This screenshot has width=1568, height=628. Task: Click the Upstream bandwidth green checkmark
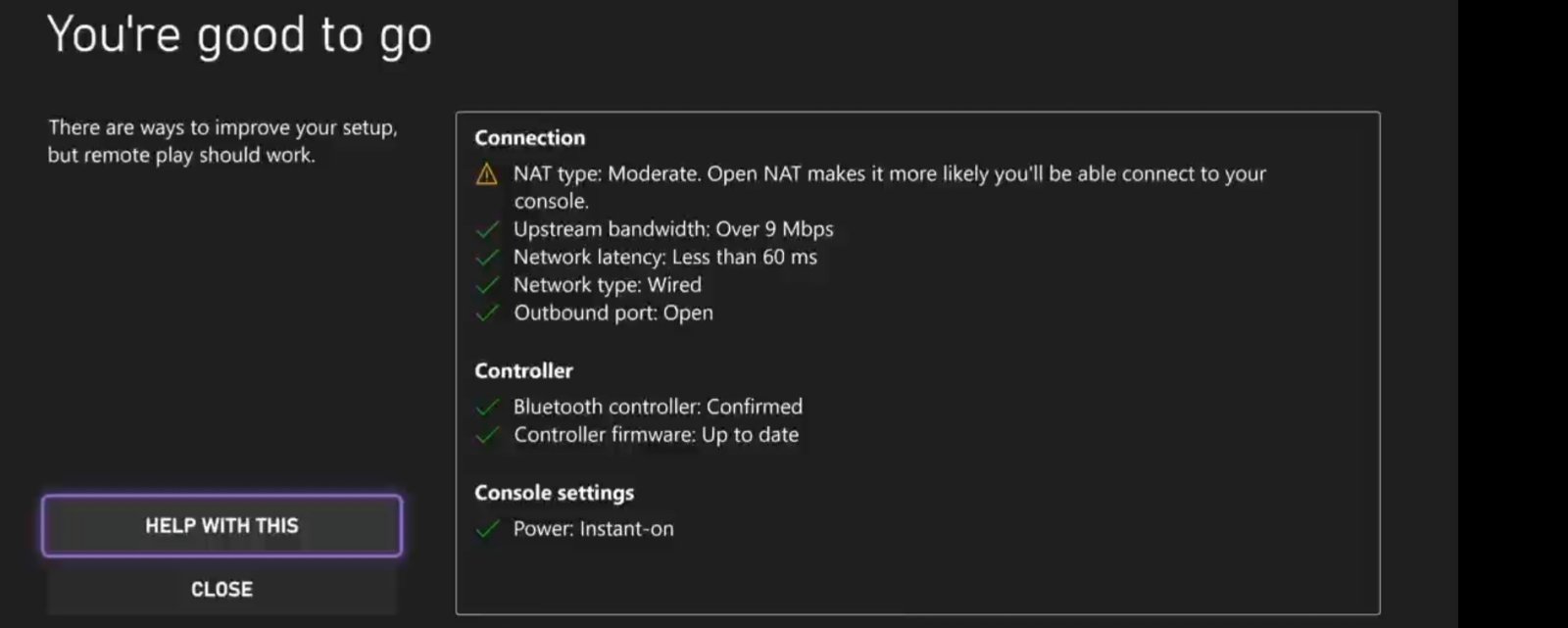487,229
